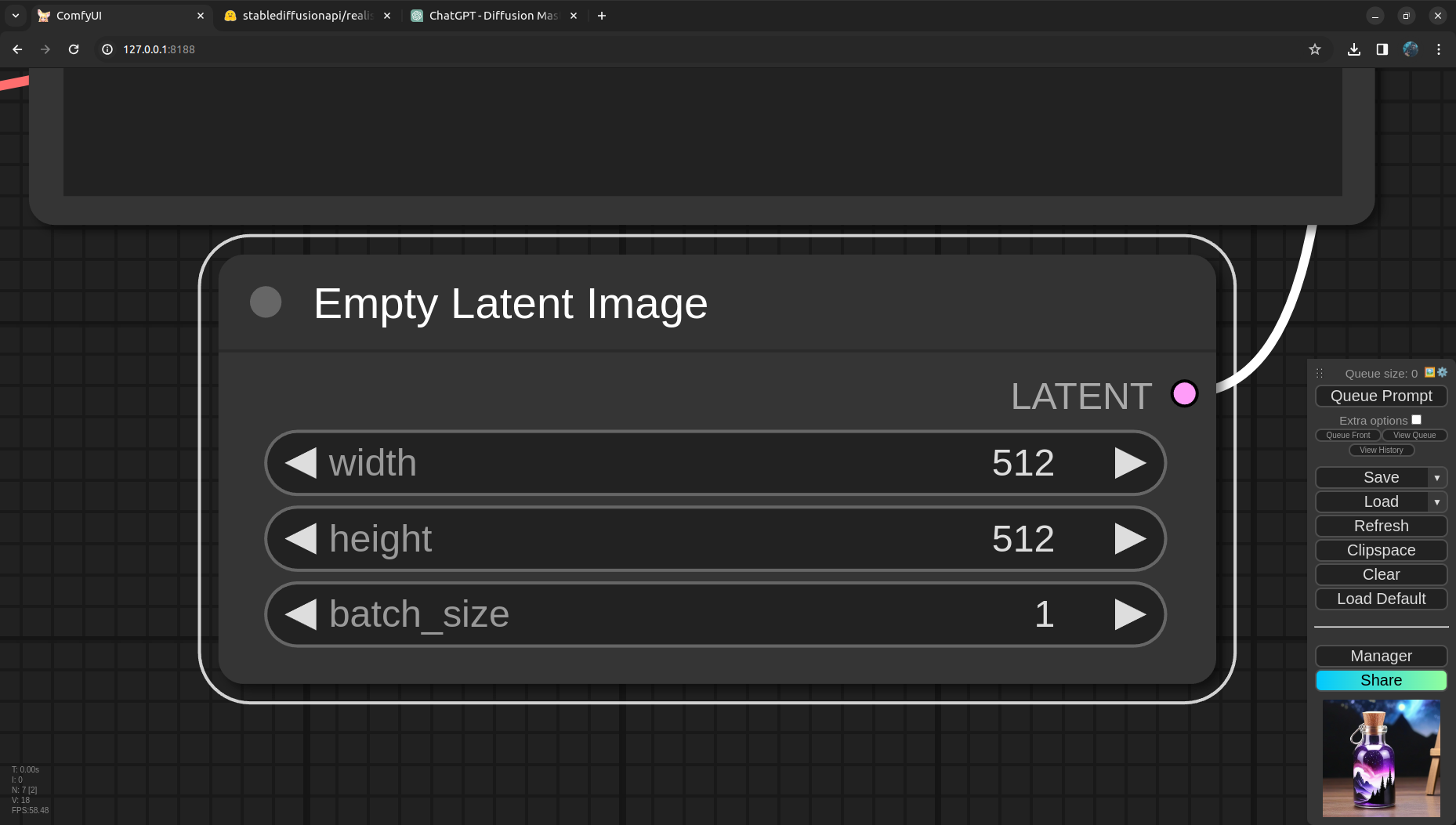Grab the menu panel drag handle dots
This screenshot has height=825, width=1456.
tap(1320, 374)
